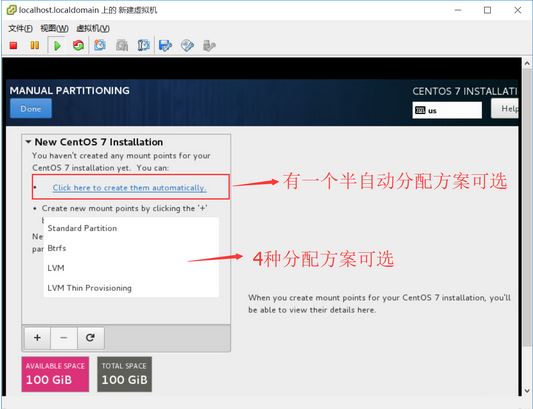
Task: Close the virtual machine window
Action: [517, 10]
